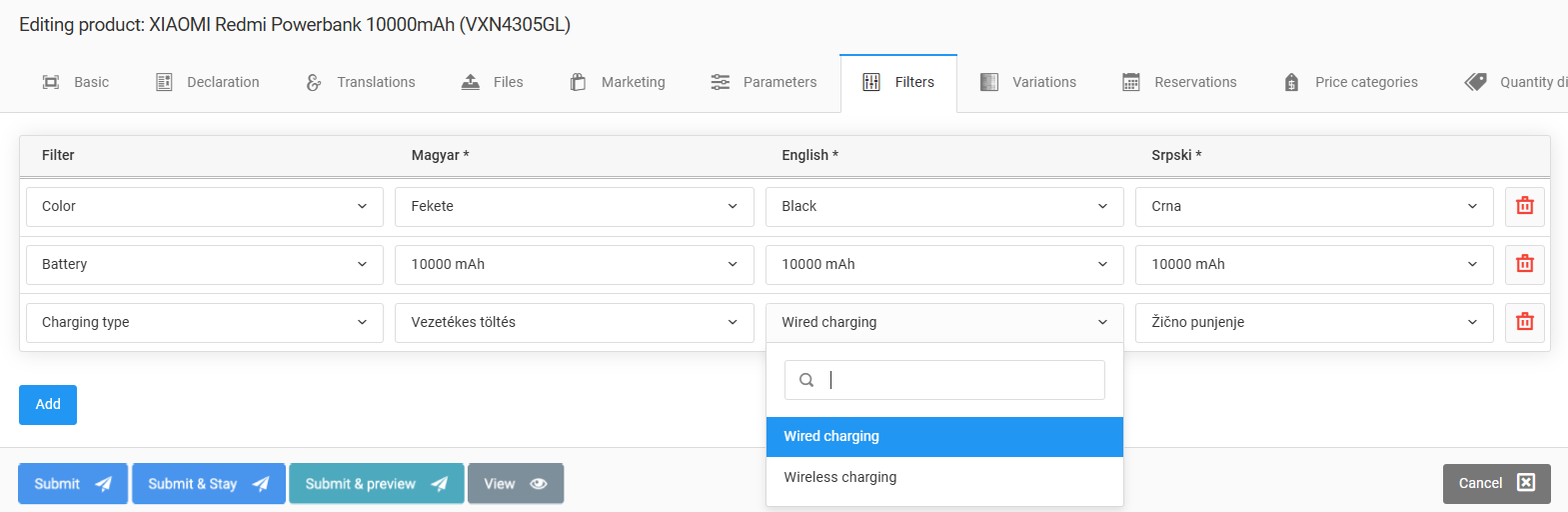Expand the Color filter dropdown

click(x=205, y=206)
